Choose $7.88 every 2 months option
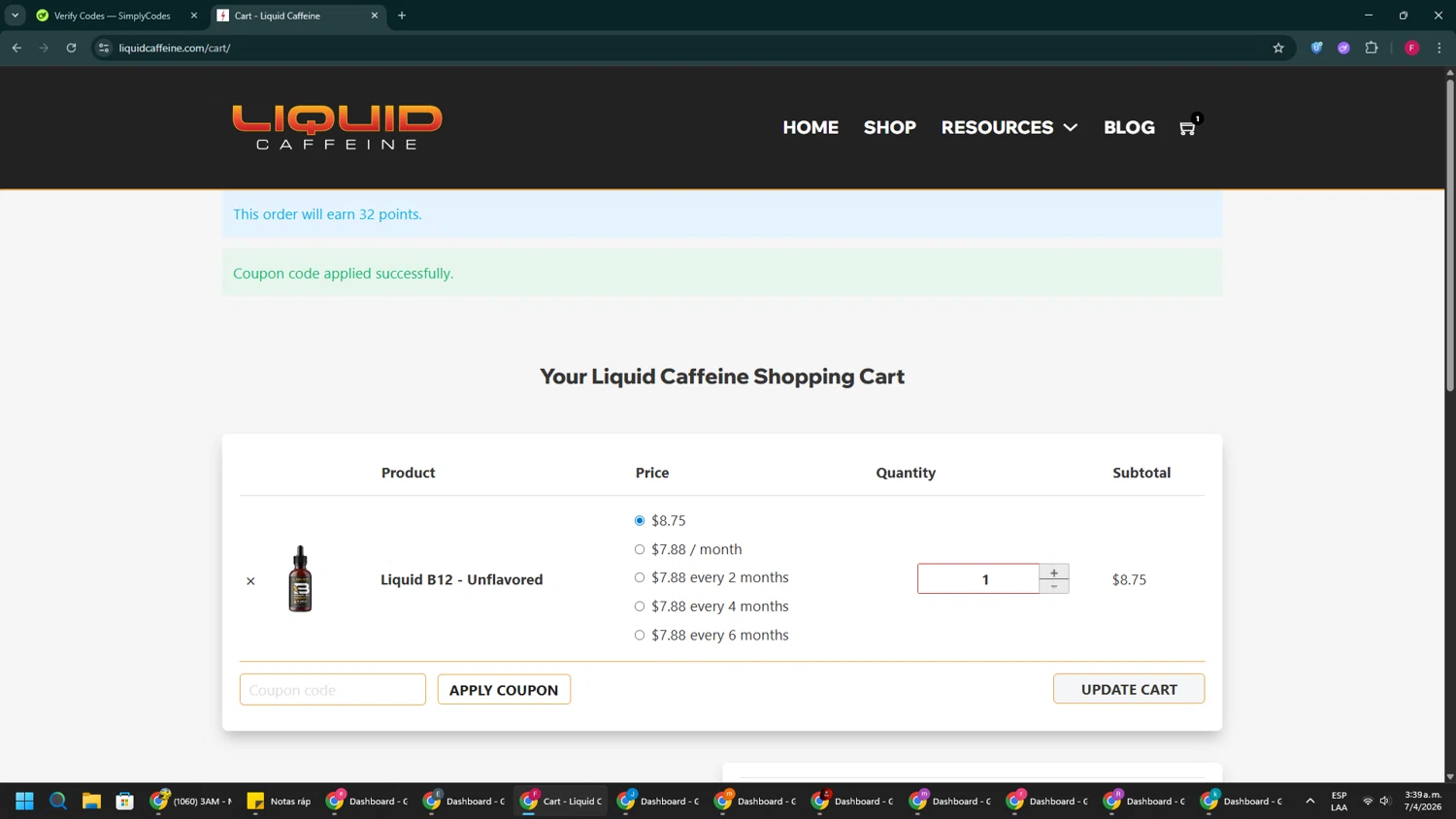 pyautogui.click(x=639, y=577)
